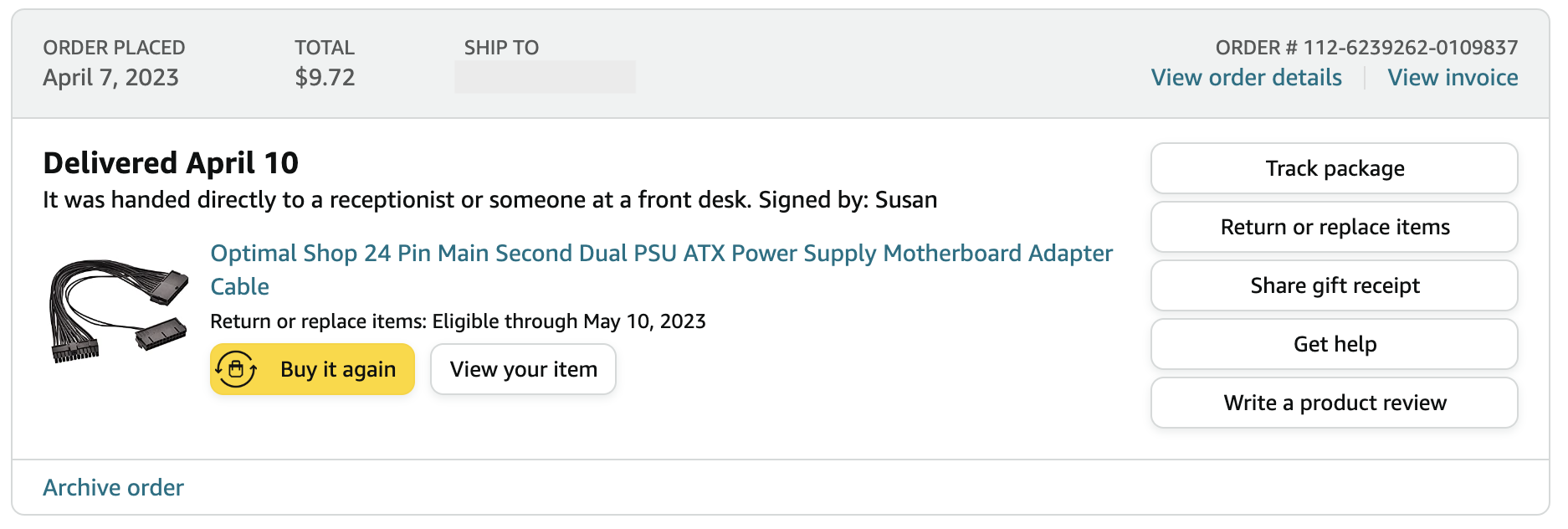The image size is (1568, 529).
Task: Click the Delivered April 10 heading
Action: coord(171,163)
